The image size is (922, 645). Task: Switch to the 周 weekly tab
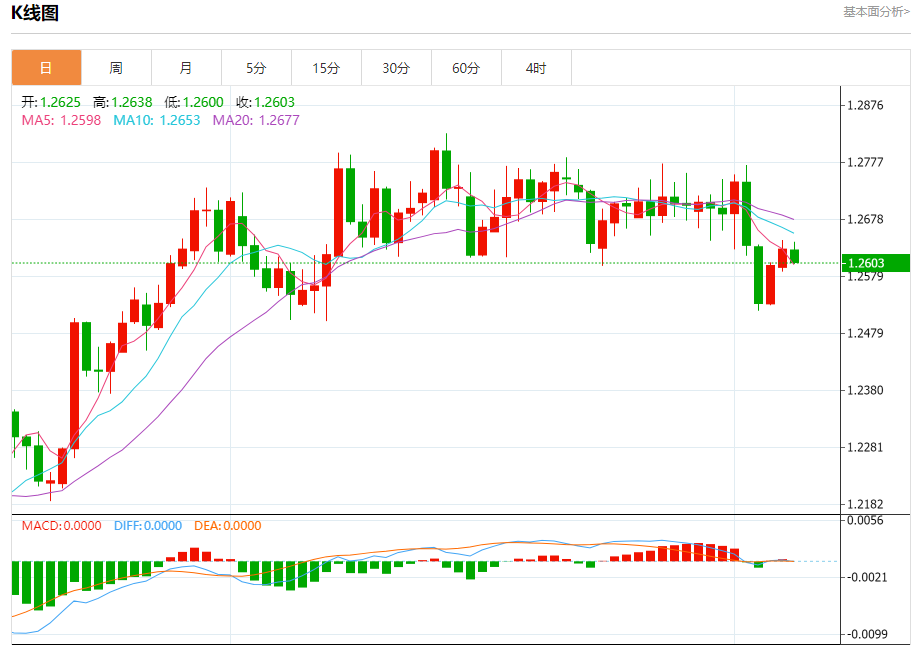point(116,68)
